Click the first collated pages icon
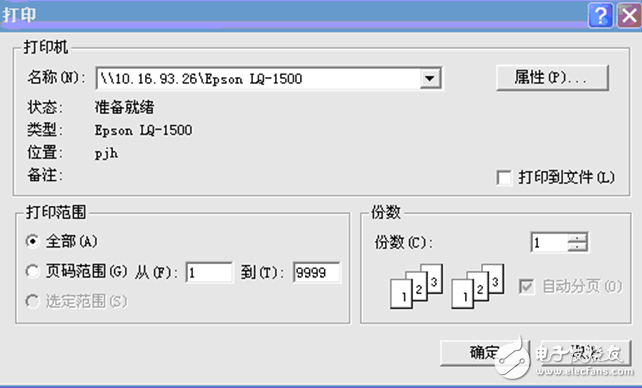Viewport: 642px width, 388px height. 416,286
